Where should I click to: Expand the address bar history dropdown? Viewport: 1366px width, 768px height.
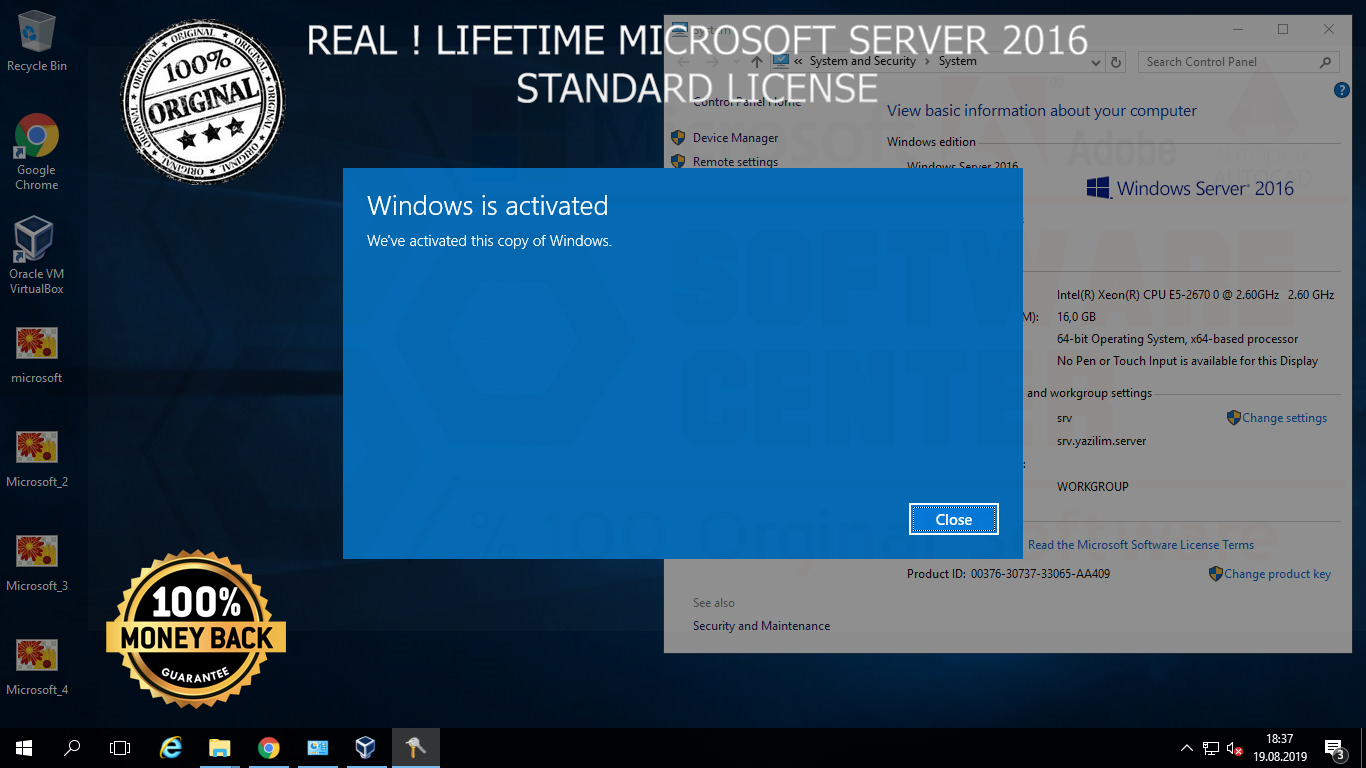[1097, 62]
